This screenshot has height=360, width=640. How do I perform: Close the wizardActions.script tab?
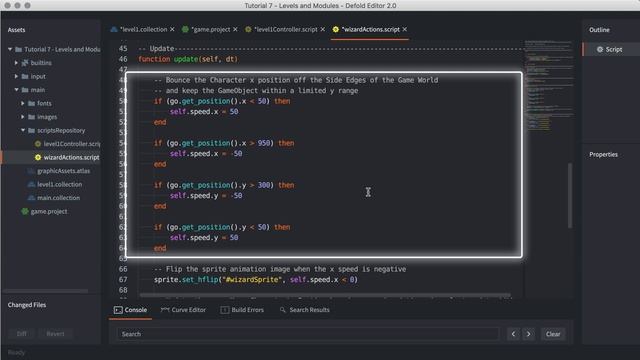coord(404,29)
